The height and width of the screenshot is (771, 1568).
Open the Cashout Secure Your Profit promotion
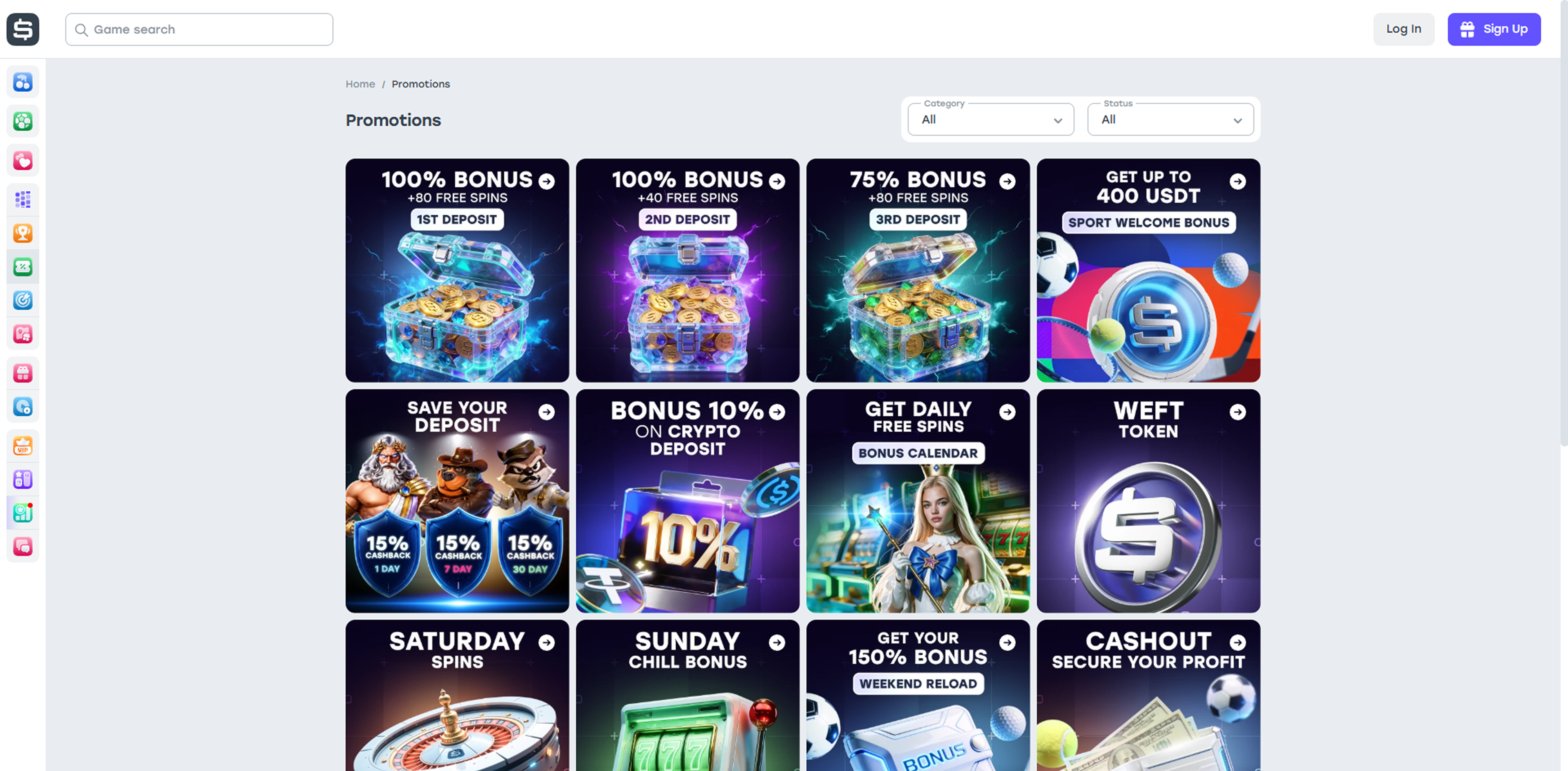pyautogui.click(x=1148, y=695)
